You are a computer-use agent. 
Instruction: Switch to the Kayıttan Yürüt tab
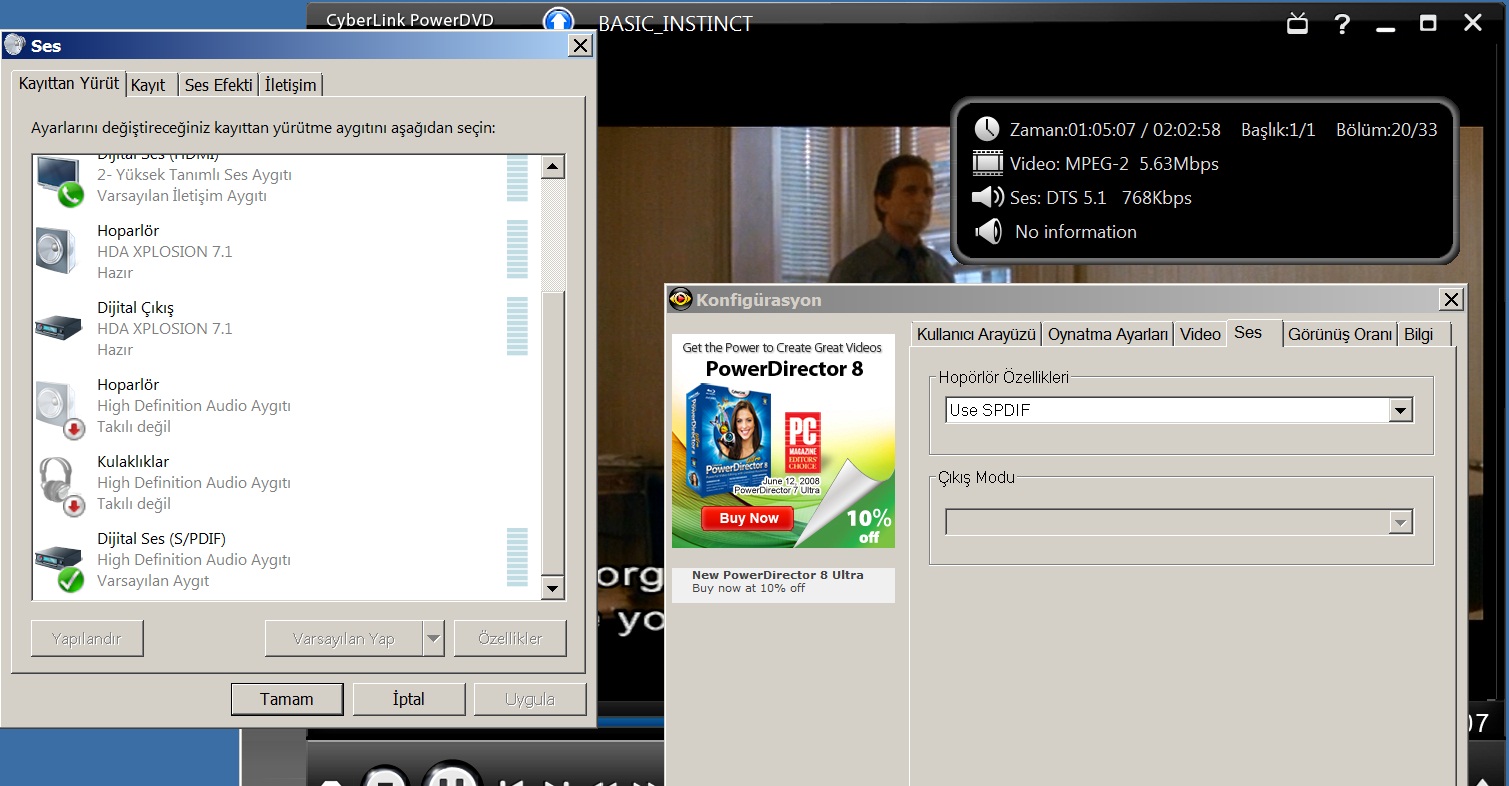[69, 84]
